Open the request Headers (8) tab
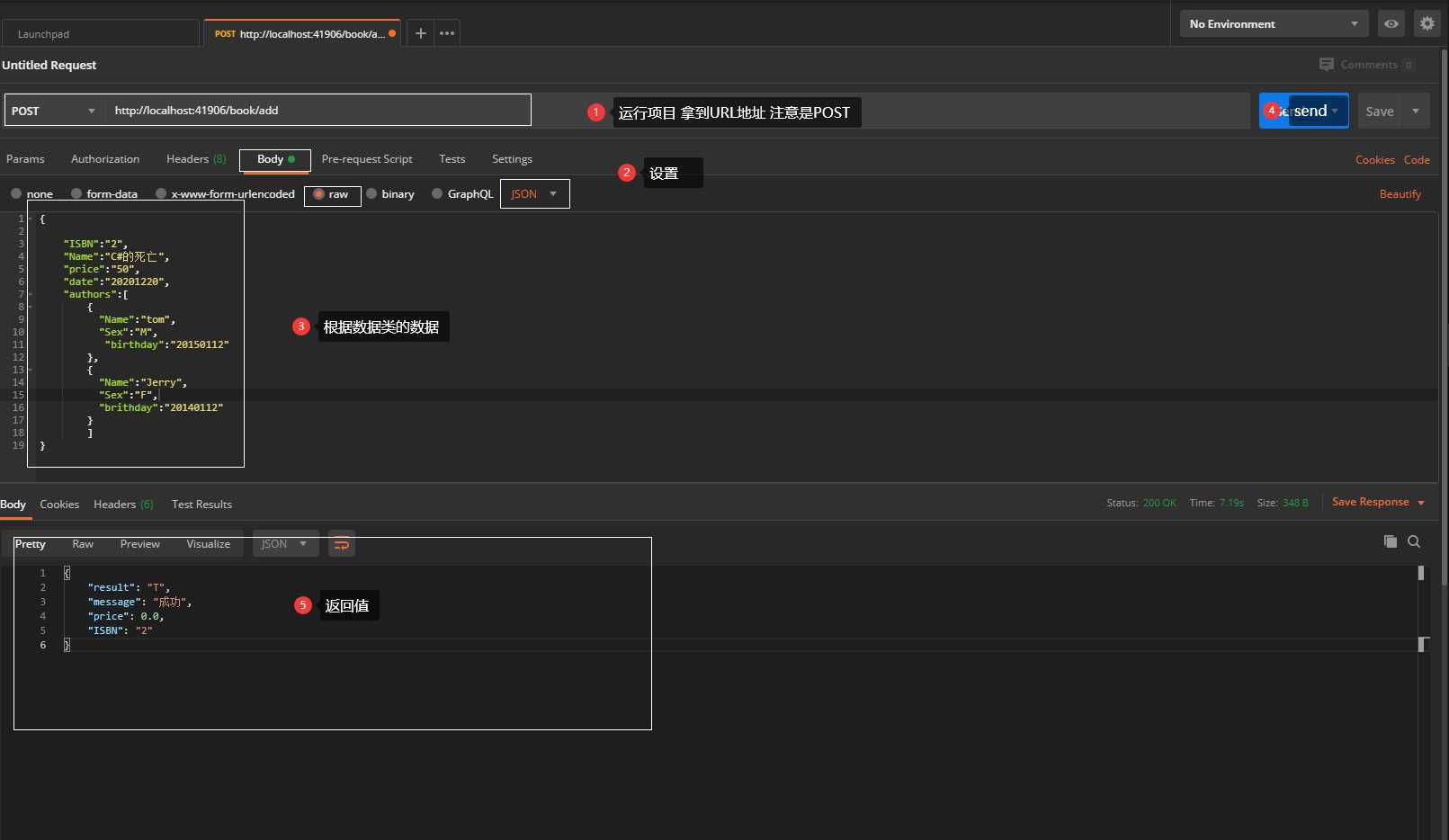Screen dimensions: 1449x840 (x=196, y=159)
